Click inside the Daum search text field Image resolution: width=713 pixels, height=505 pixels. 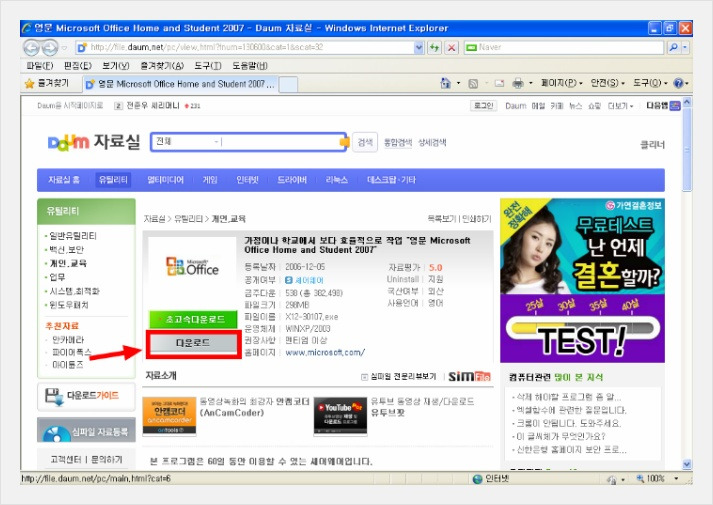pyautogui.click(x=282, y=142)
